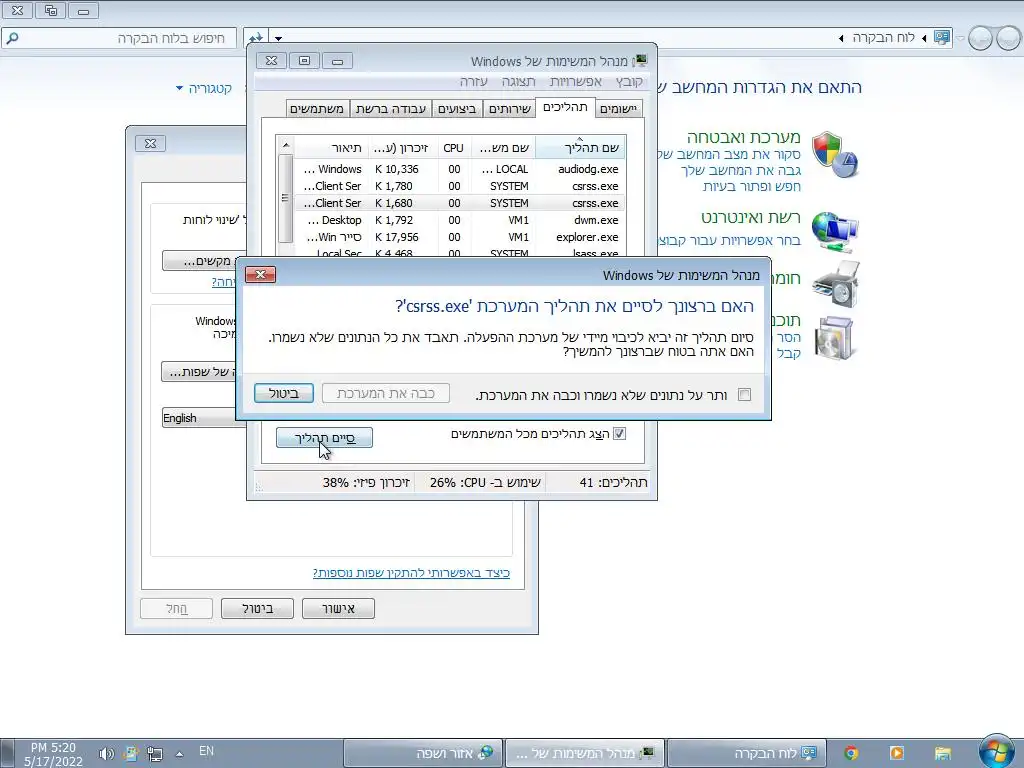
Task: Switch to לוח הבקרה taskbar button
Action: pyautogui.click(x=746, y=753)
